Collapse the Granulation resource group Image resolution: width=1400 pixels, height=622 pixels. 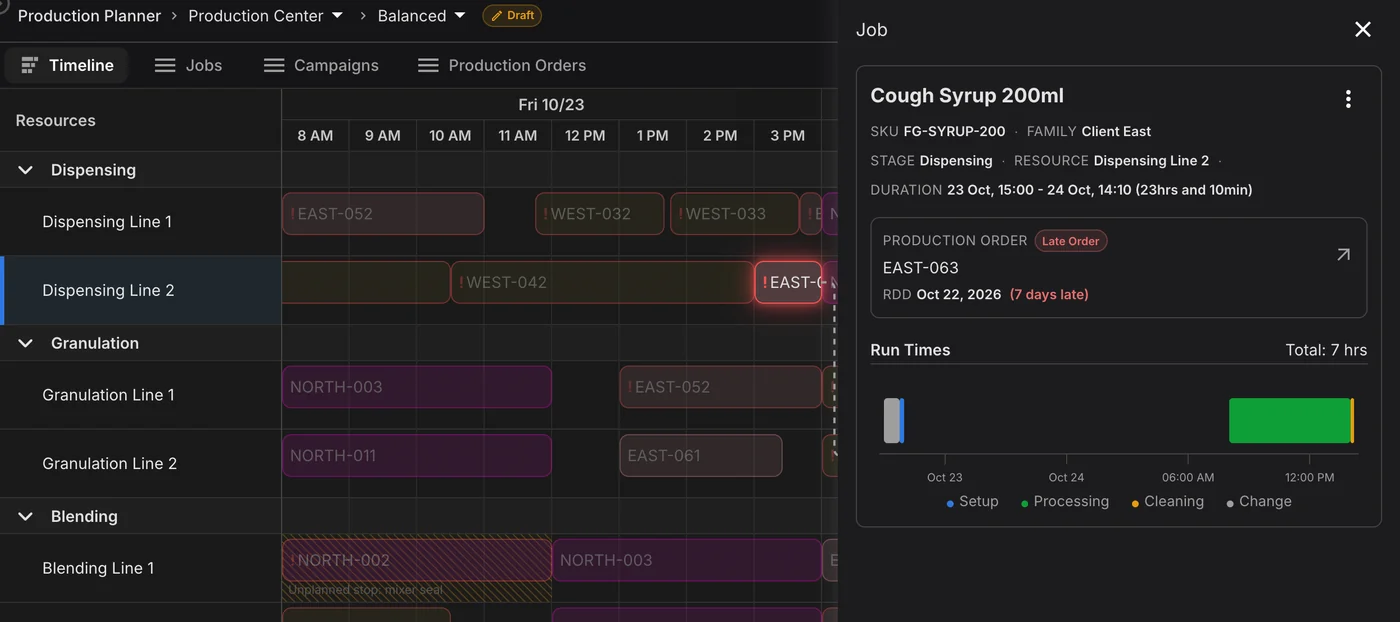26,343
